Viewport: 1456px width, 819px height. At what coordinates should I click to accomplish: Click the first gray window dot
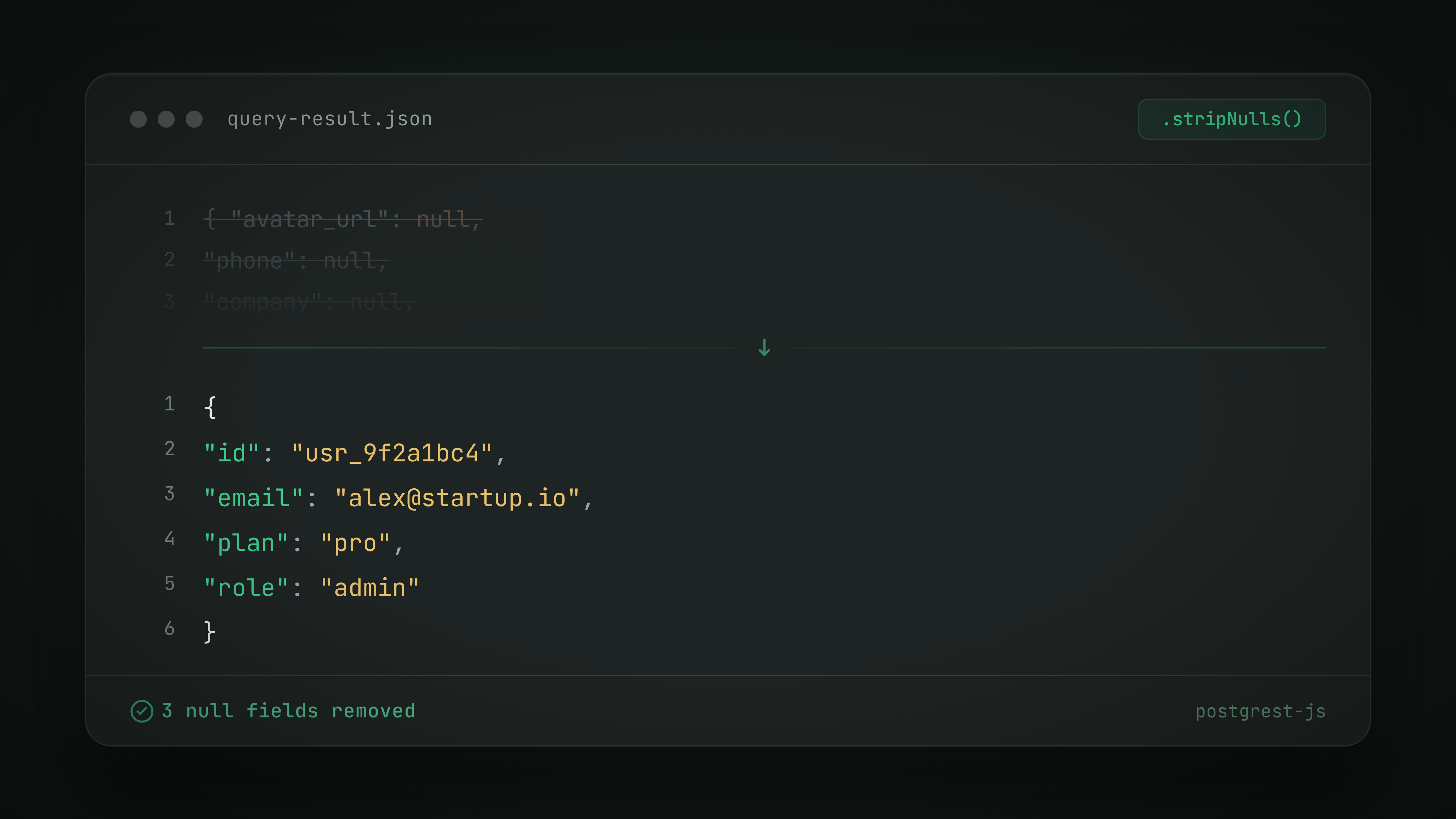point(139,119)
